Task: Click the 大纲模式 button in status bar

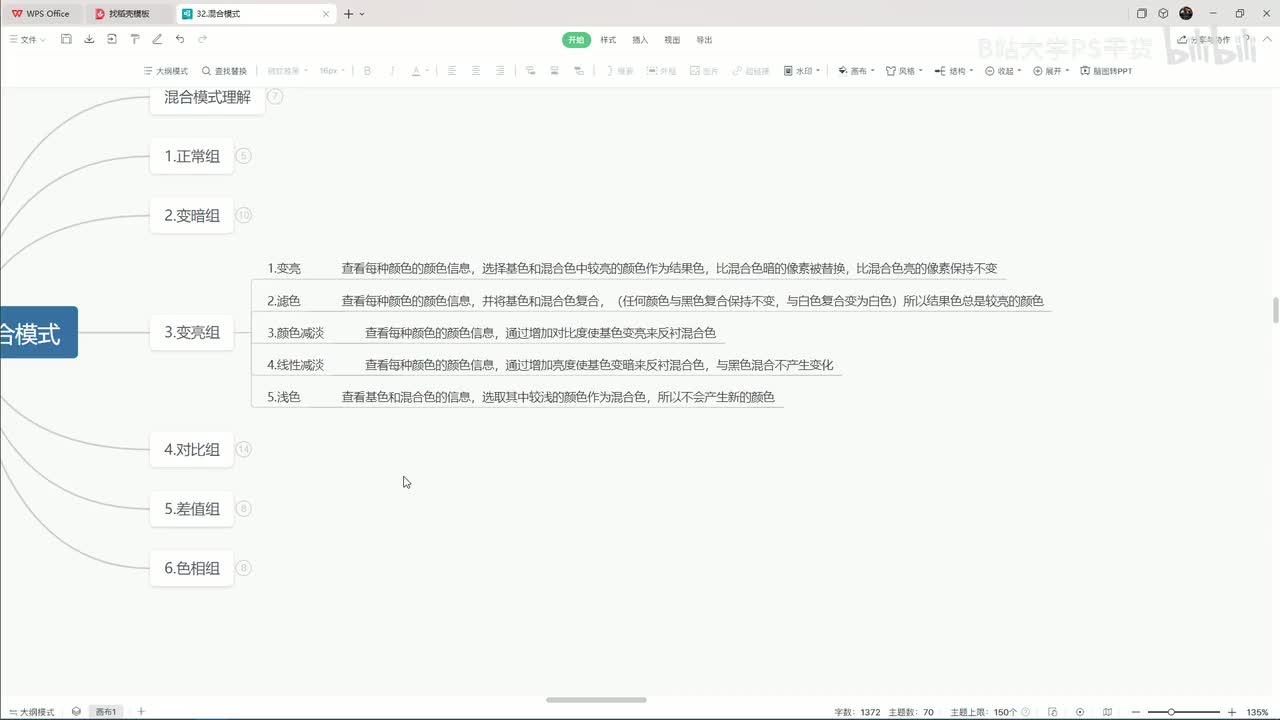Action: (x=31, y=712)
